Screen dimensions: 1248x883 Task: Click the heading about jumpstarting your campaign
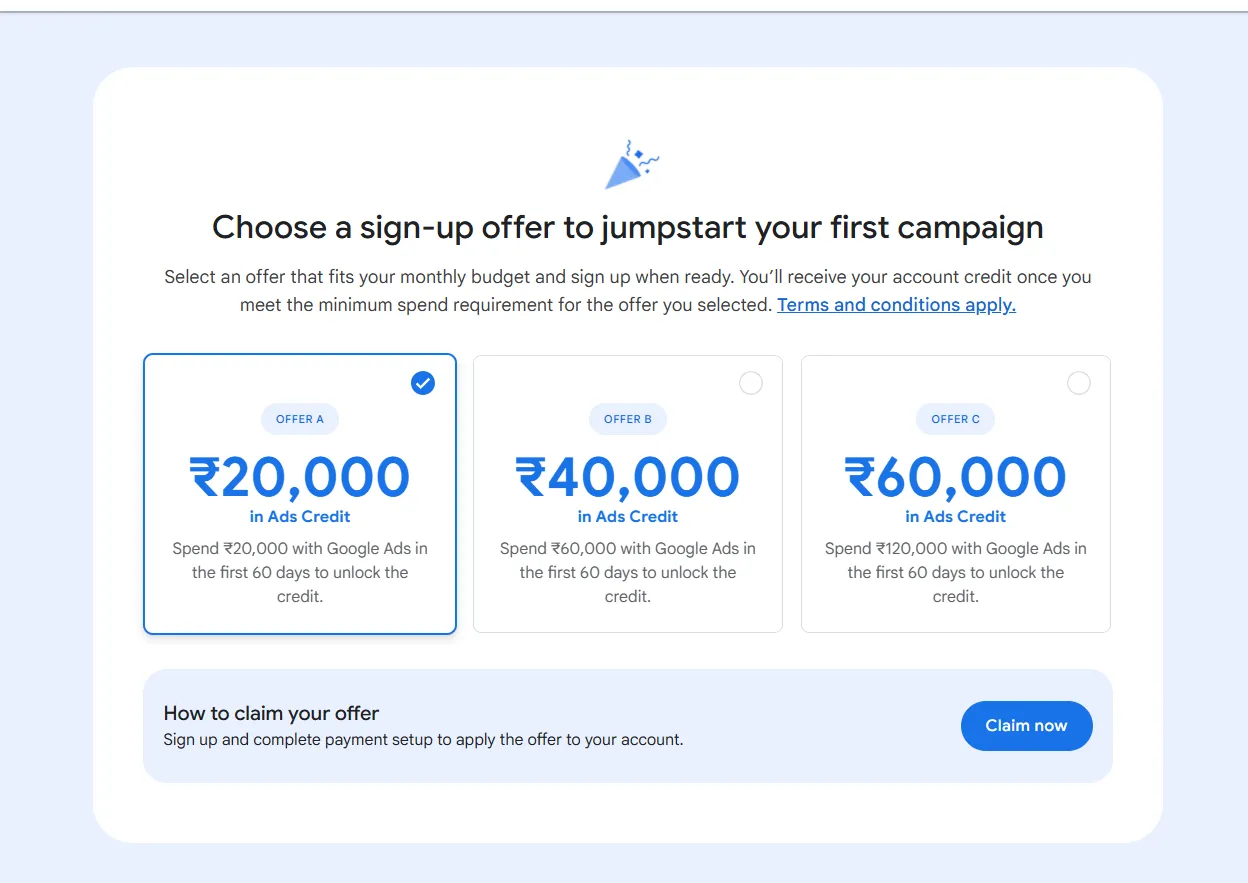pyautogui.click(x=627, y=228)
